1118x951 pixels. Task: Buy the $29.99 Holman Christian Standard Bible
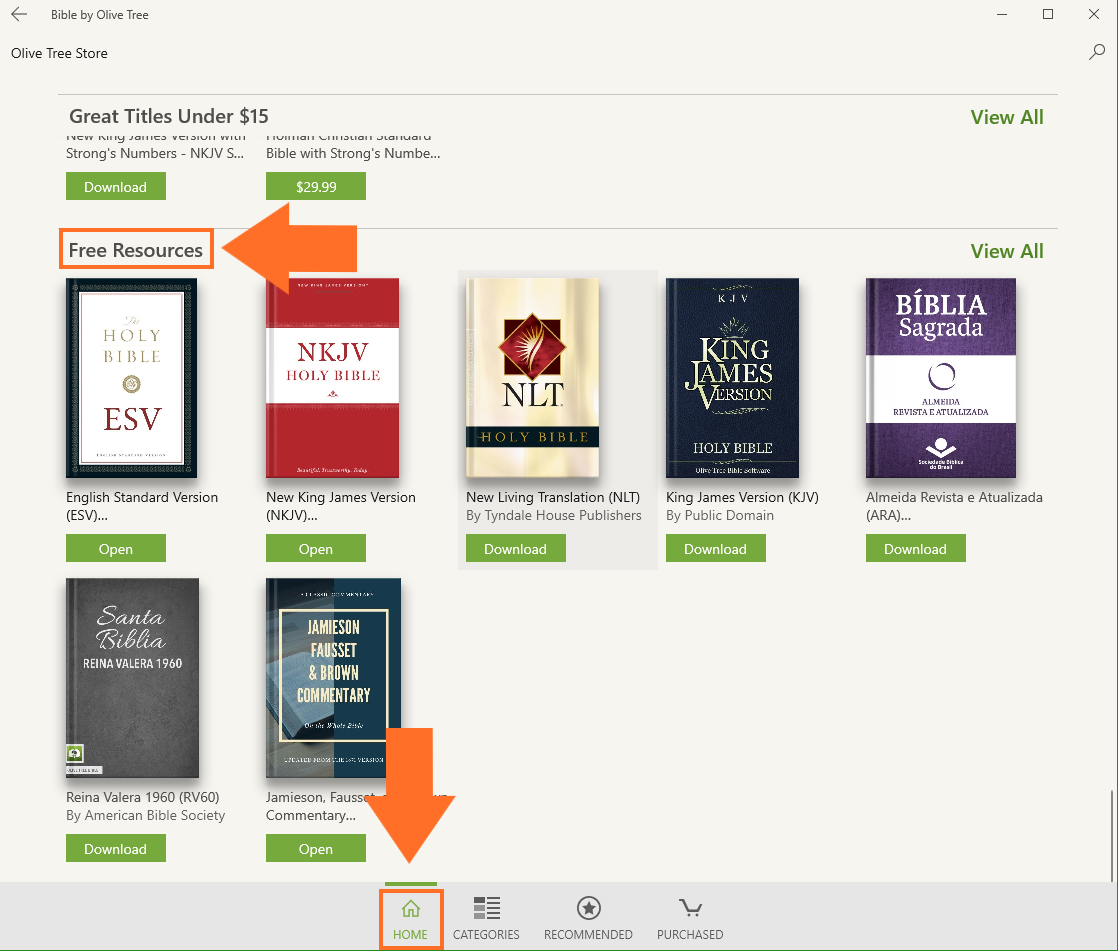(x=316, y=187)
